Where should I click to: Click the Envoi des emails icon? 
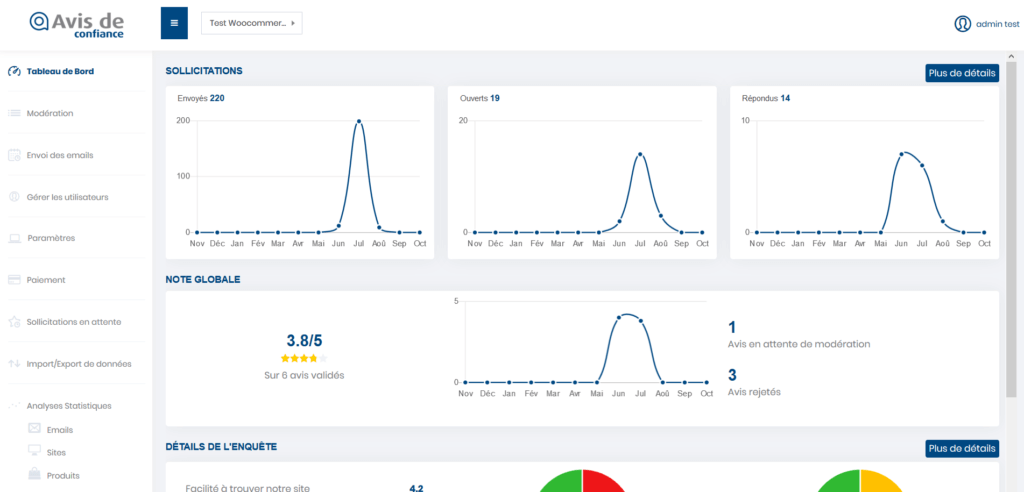(x=14, y=155)
